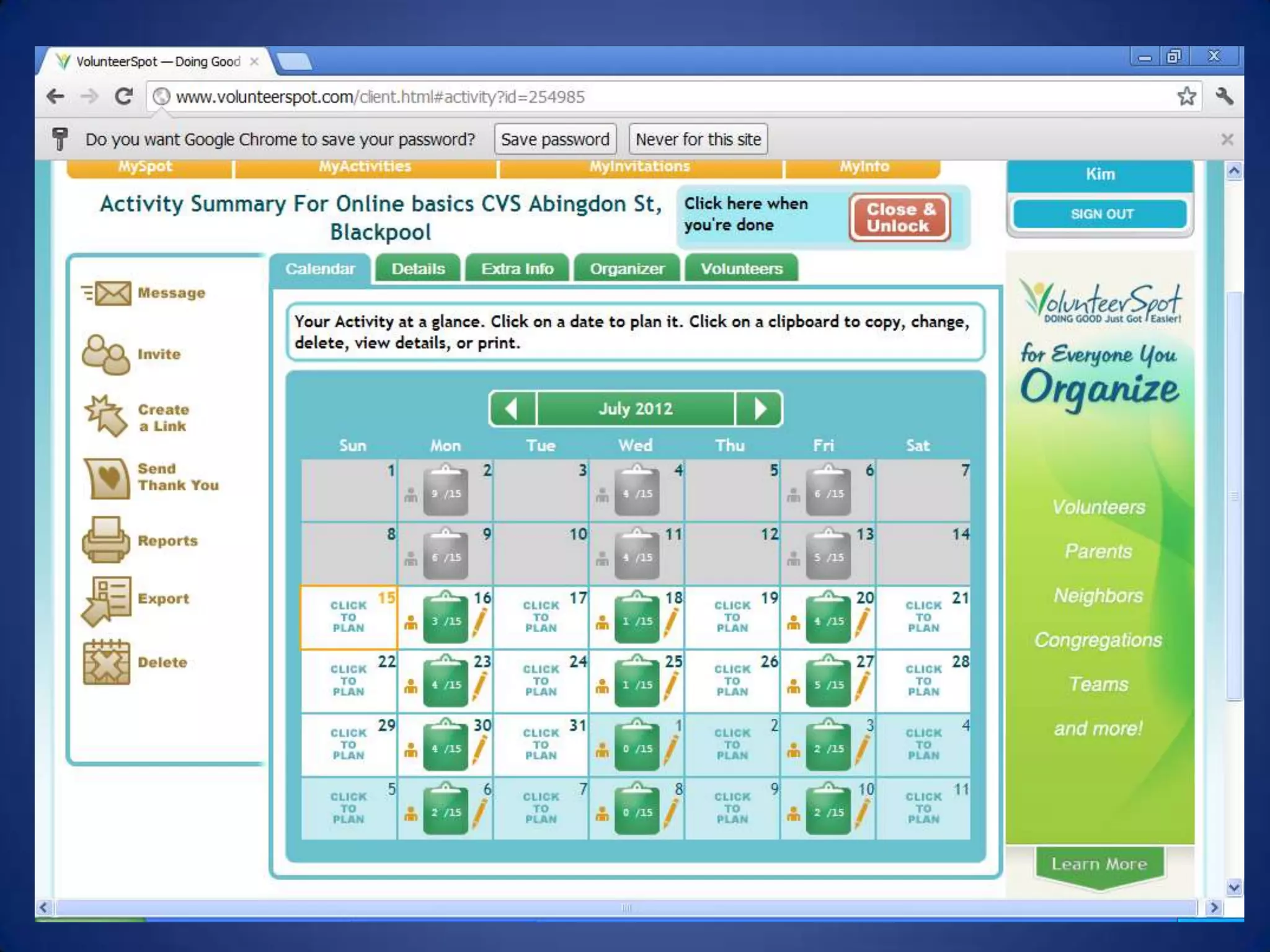Click the Delete calendar icon
This screenshot has height=952, width=1270.
(107, 662)
